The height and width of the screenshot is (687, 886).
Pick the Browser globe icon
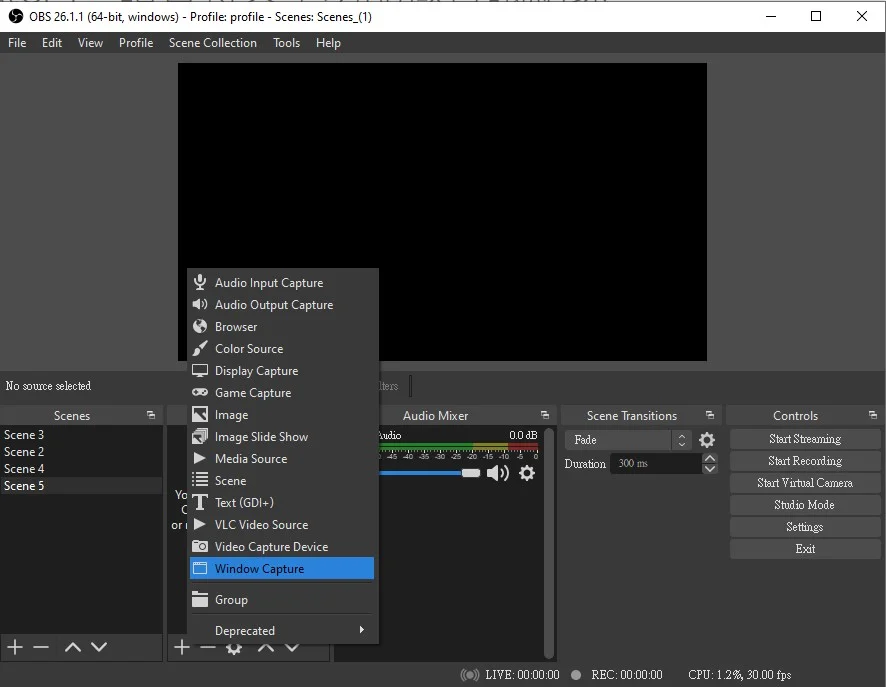(x=199, y=326)
